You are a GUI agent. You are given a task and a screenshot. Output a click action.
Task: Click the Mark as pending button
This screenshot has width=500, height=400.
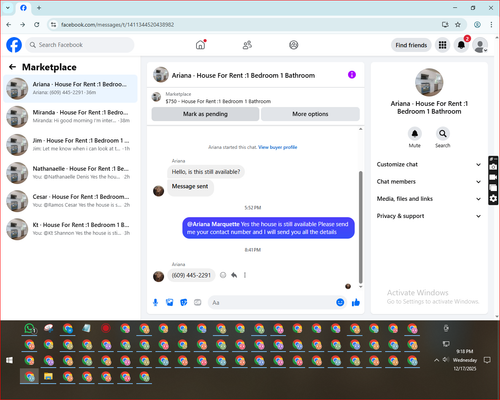click(x=205, y=114)
